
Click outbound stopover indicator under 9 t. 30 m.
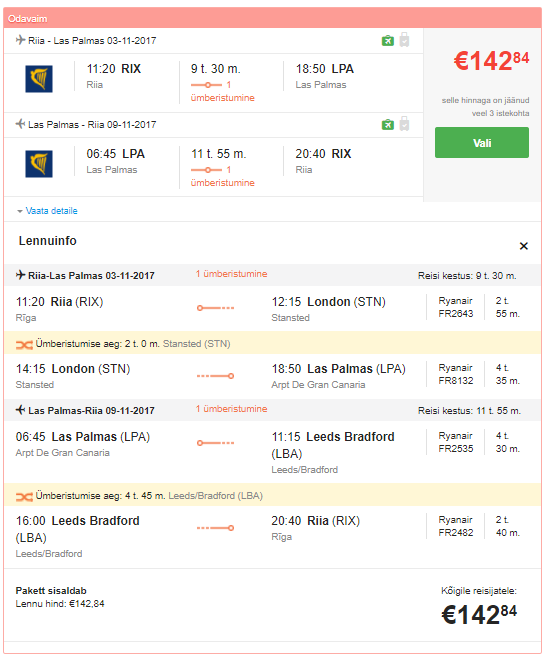tap(223, 91)
